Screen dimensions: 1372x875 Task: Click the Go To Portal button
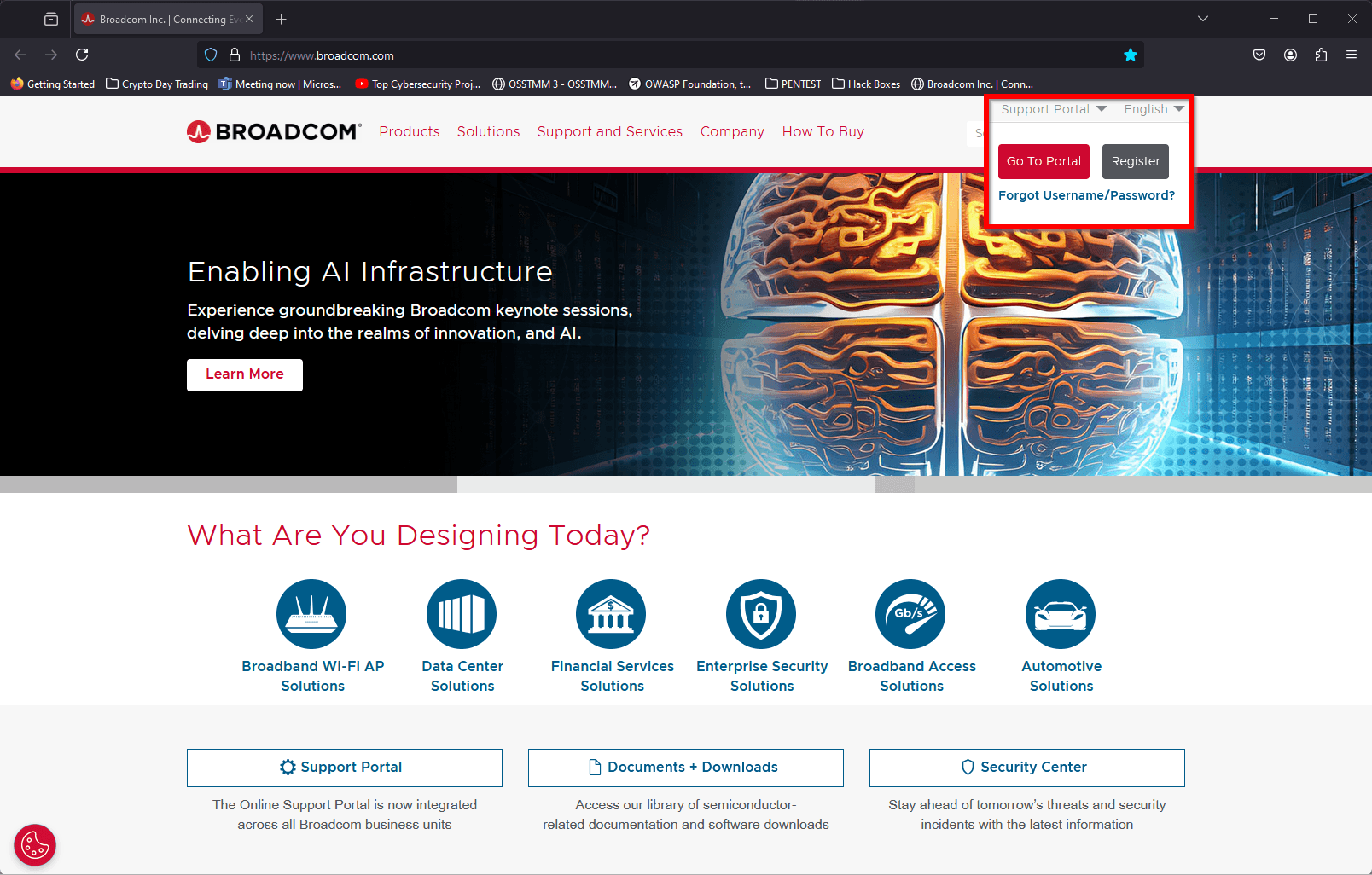(1044, 161)
